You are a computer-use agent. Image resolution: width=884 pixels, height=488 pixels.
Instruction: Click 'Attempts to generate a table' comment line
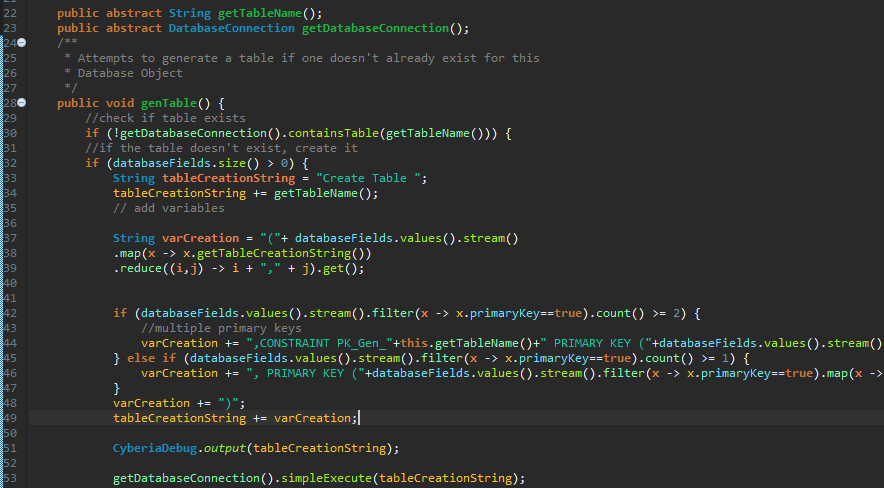302,58
